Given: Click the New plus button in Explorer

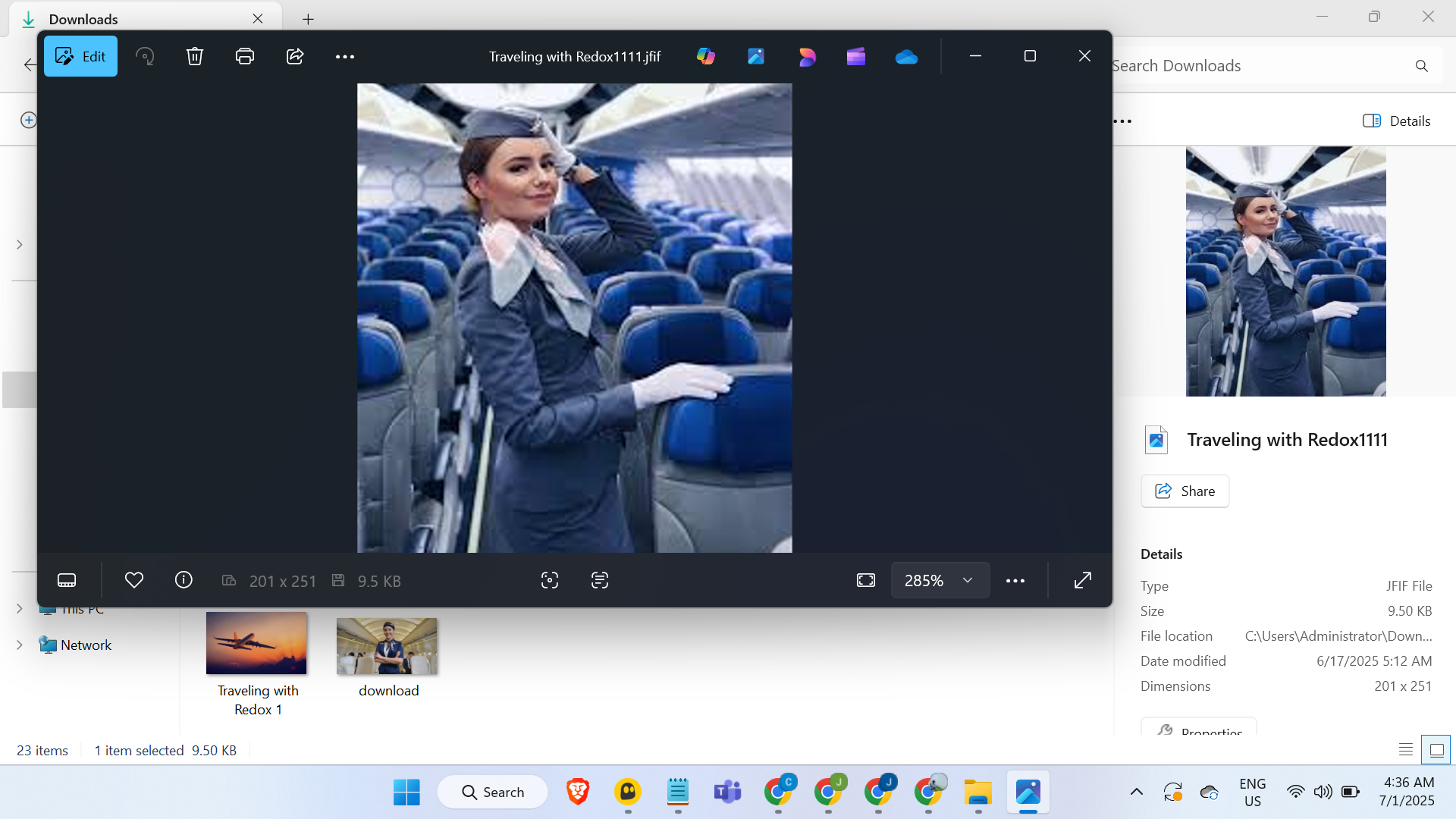Looking at the screenshot, I should 29,120.
